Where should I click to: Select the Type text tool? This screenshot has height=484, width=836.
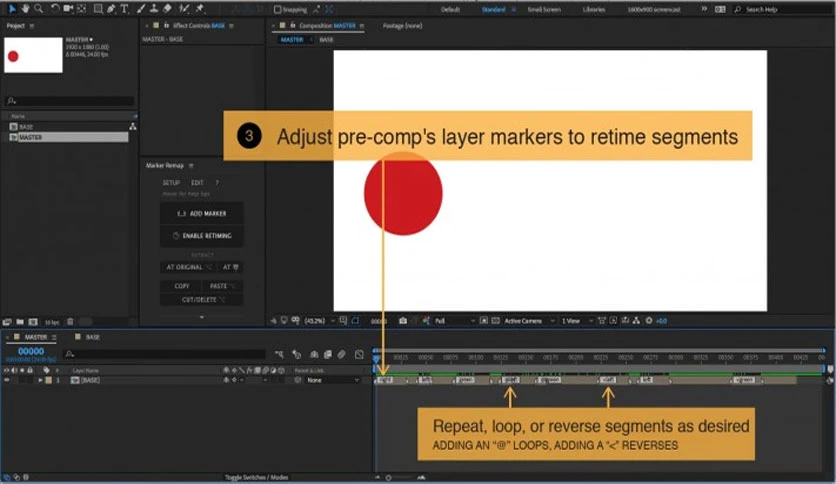click(124, 9)
